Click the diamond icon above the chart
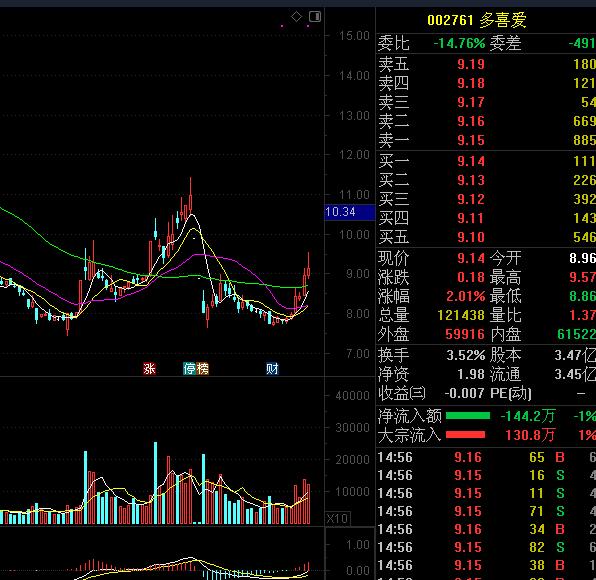Image resolution: width=596 pixels, height=580 pixels. [296, 17]
